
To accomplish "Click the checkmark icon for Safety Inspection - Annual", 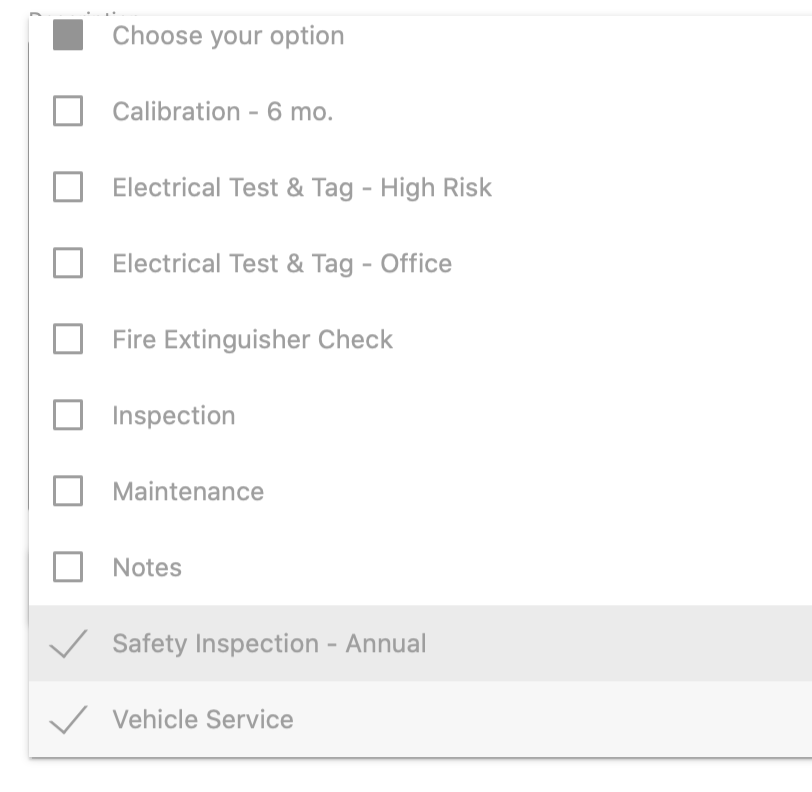I will 68,644.
